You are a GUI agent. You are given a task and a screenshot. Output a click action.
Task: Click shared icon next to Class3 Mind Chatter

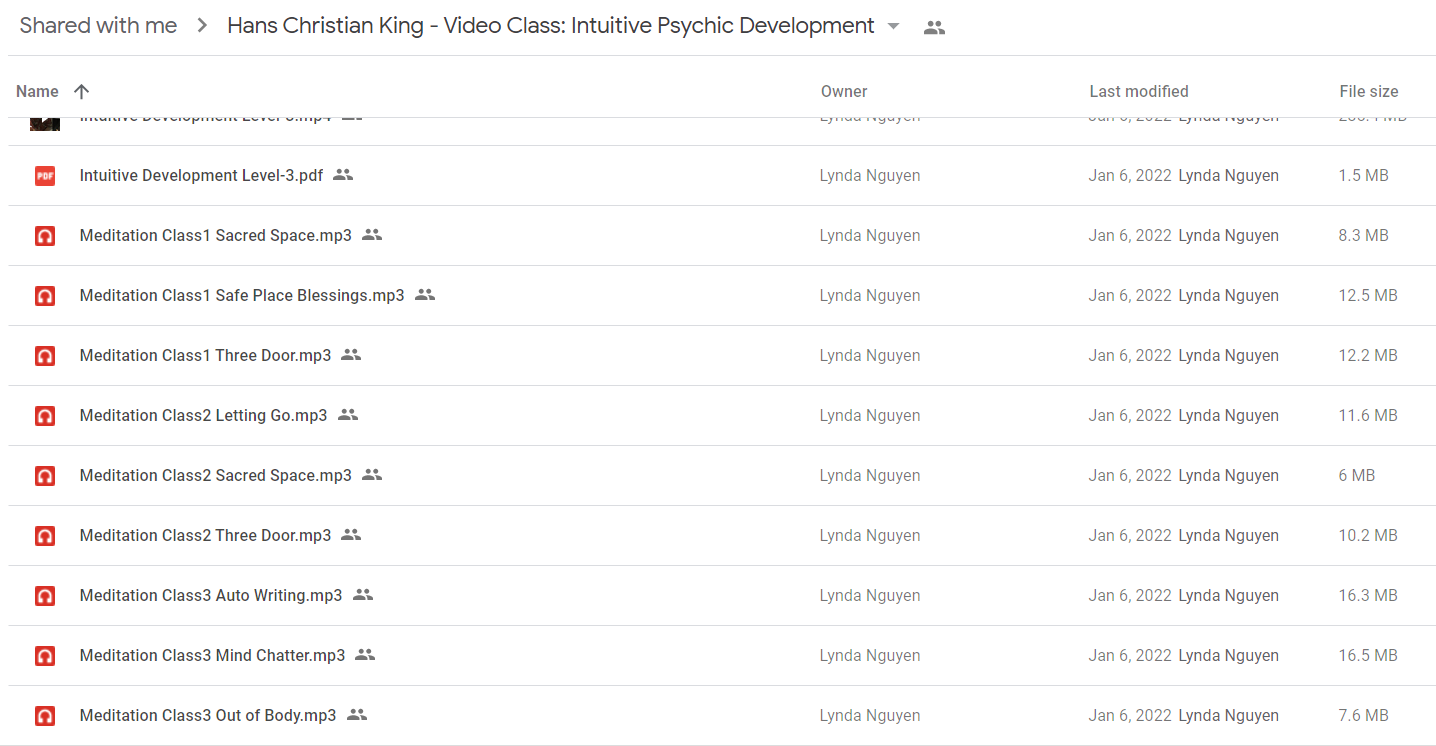(x=365, y=655)
